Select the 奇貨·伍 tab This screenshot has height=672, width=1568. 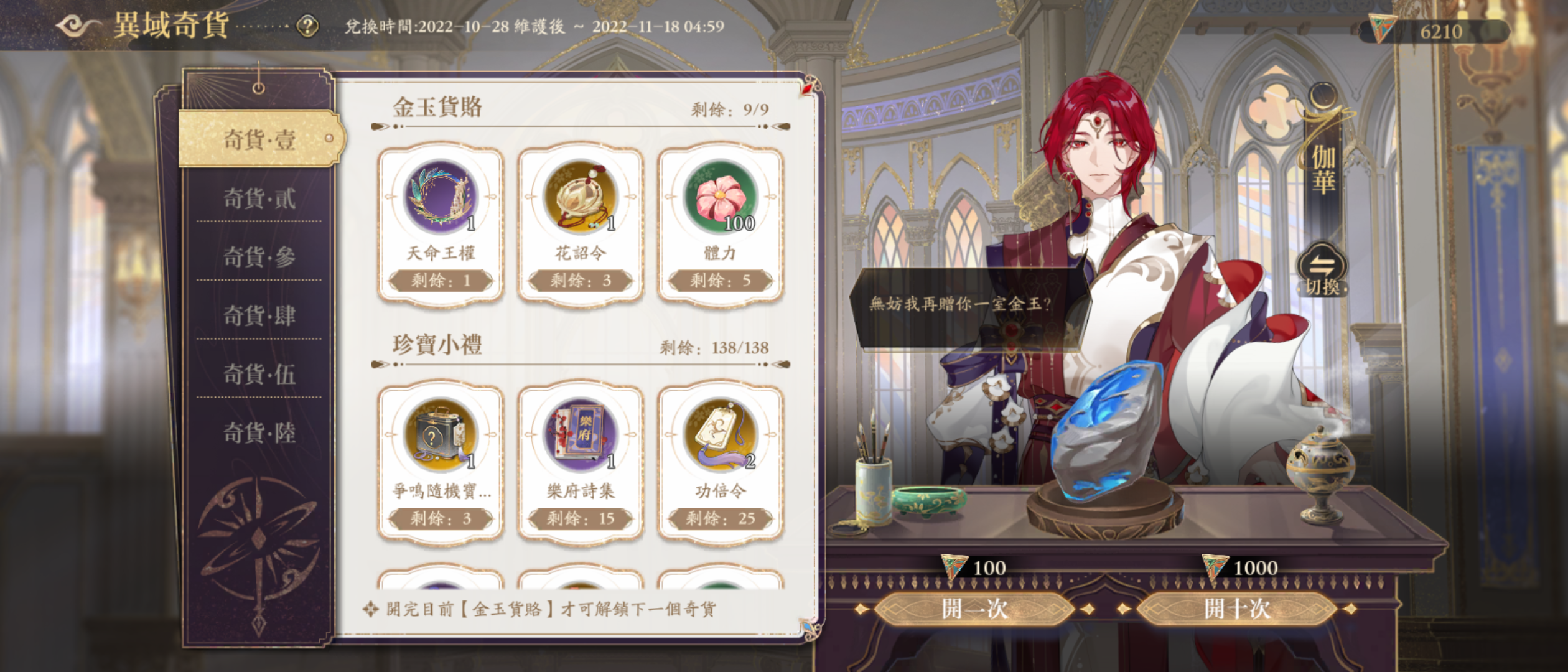[x=259, y=374]
